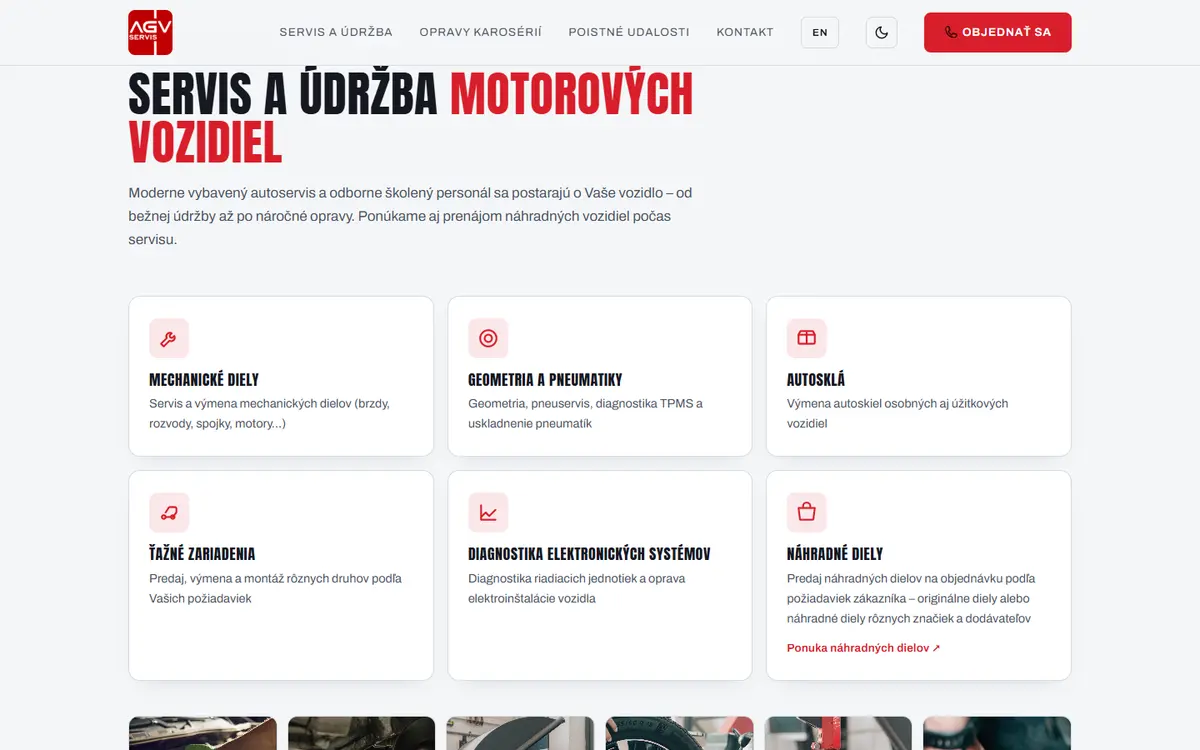
Task: Click the chart icon for Diagnostika elektronických systémov
Action: coord(488,512)
